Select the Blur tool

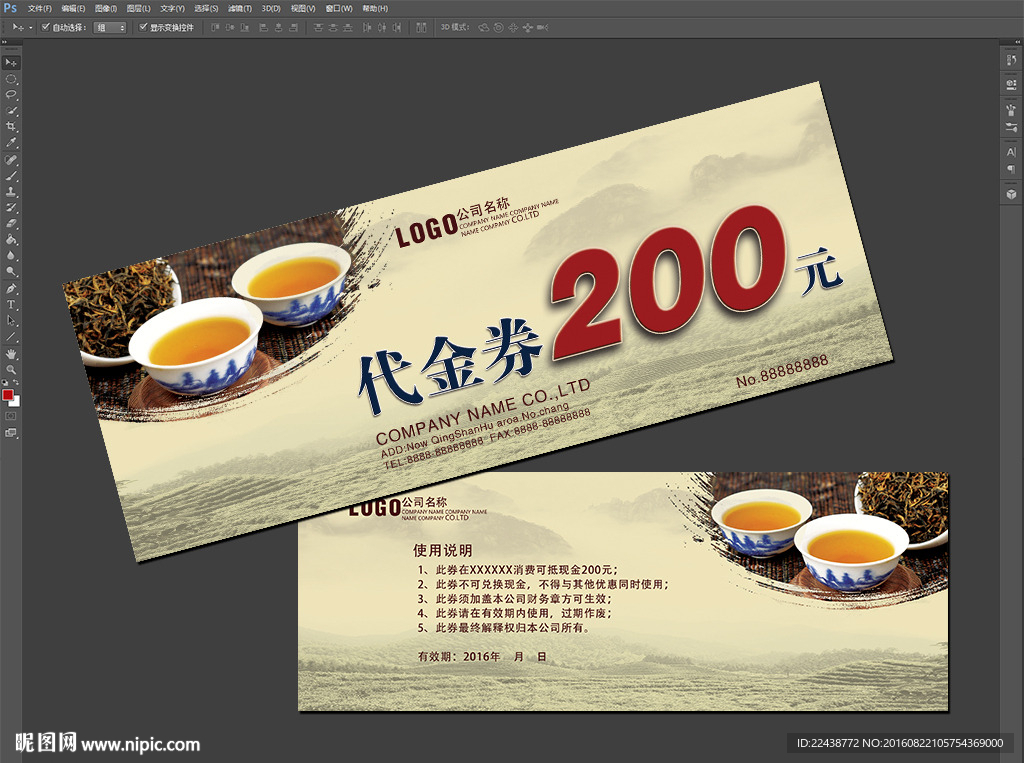(11, 255)
